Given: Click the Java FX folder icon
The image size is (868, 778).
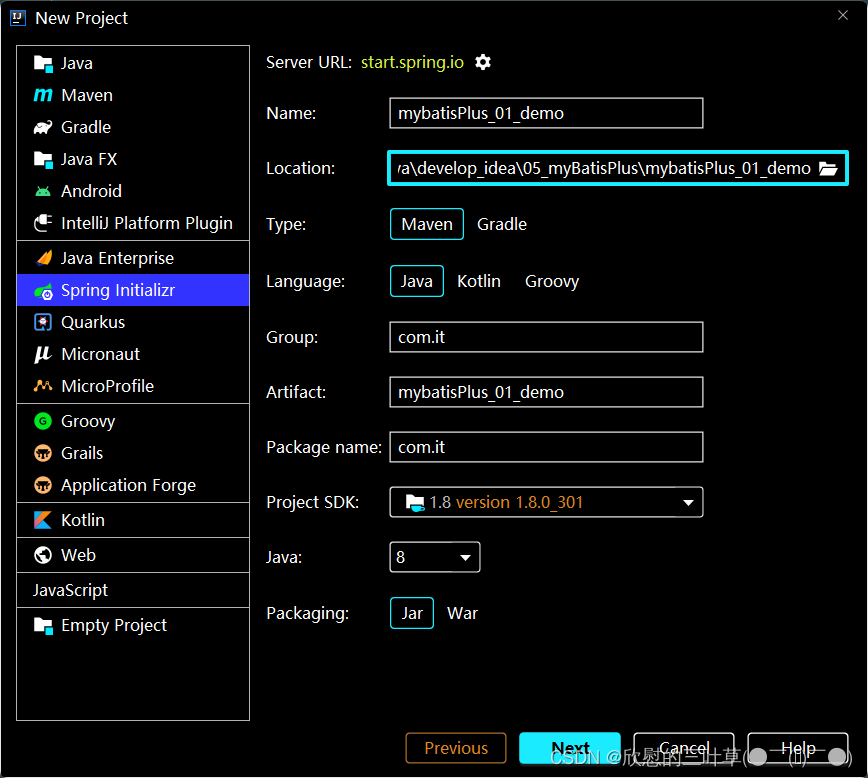Looking at the screenshot, I should pyautogui.click(x=43, y=159).
